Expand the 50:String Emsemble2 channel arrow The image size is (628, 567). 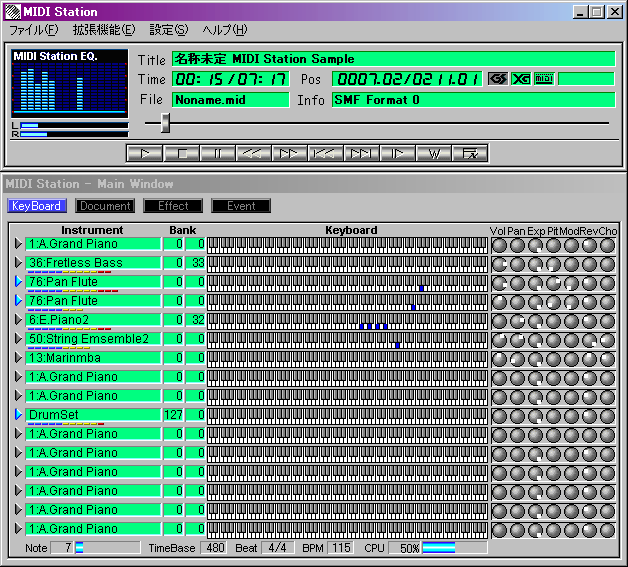coord(18,339)
